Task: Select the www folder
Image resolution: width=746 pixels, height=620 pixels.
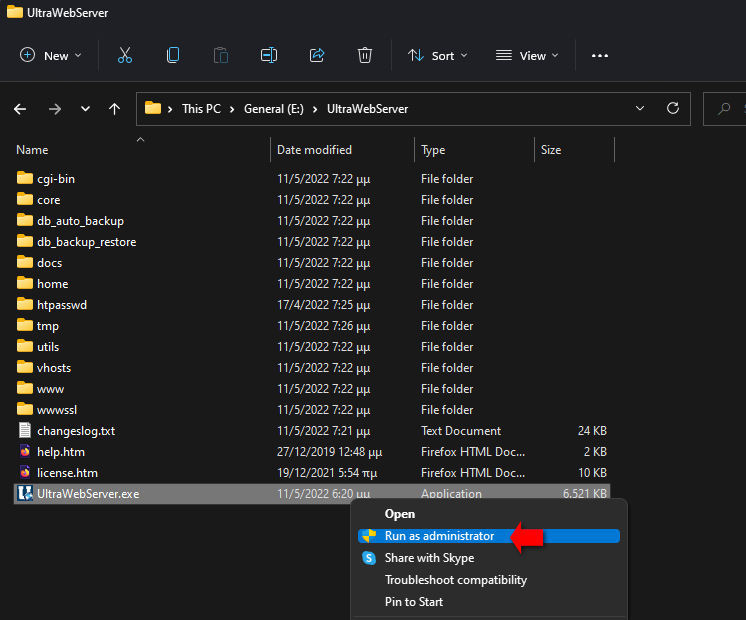Action: coord(50,389)
